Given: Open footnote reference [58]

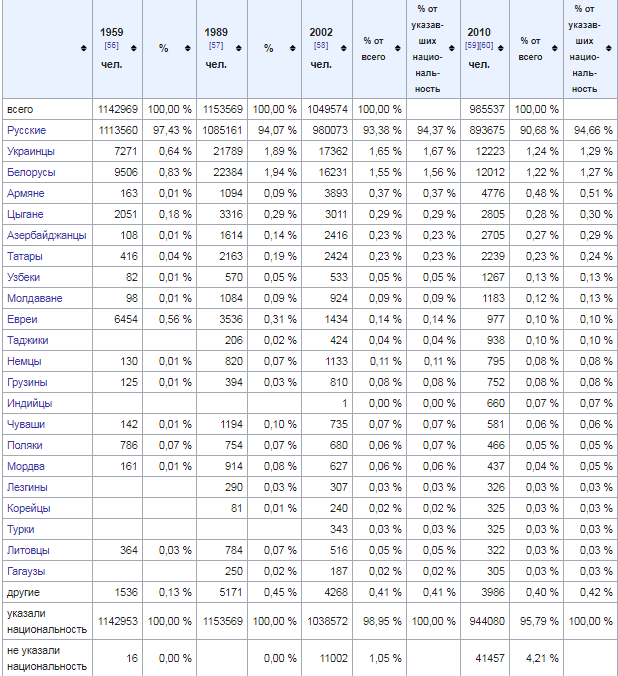Looking at the screenshot, I should (x=321, y=46).
